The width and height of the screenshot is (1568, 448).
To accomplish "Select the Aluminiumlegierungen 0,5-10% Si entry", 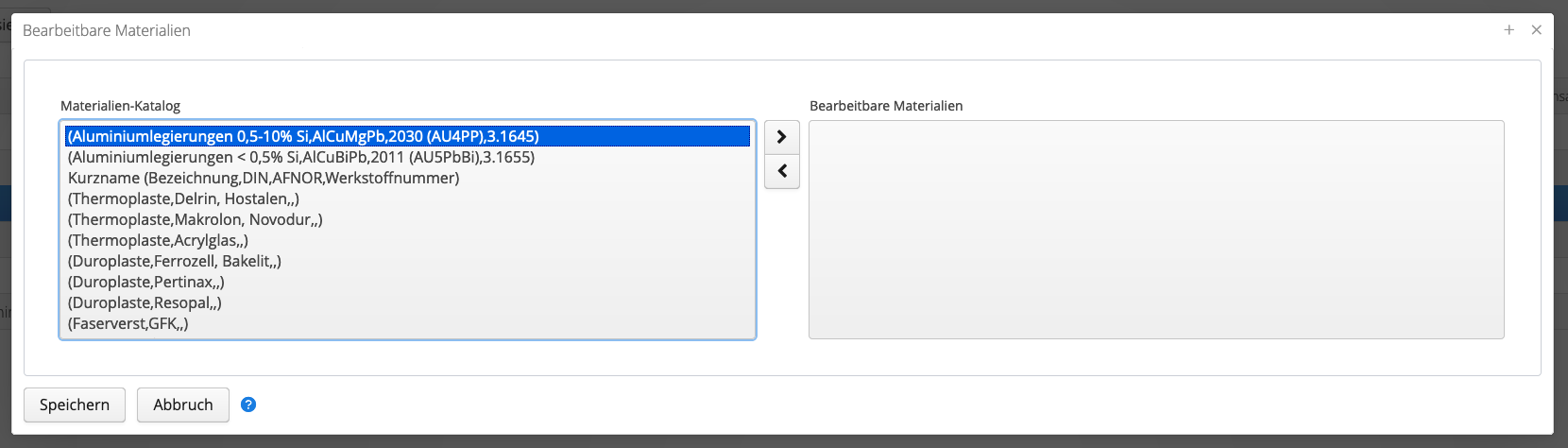I will (407, 136).
